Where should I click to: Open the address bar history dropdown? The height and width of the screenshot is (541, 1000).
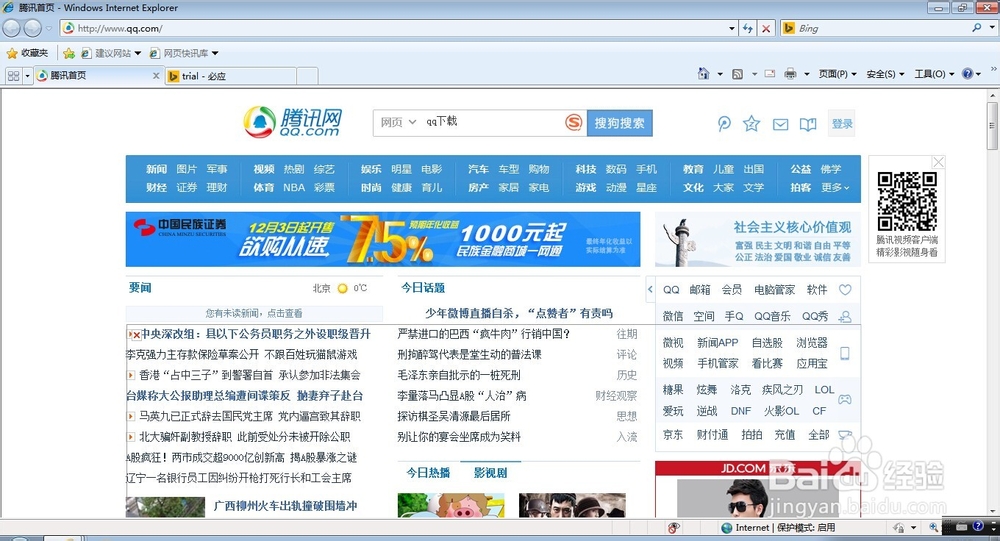[x=732, y=28]
